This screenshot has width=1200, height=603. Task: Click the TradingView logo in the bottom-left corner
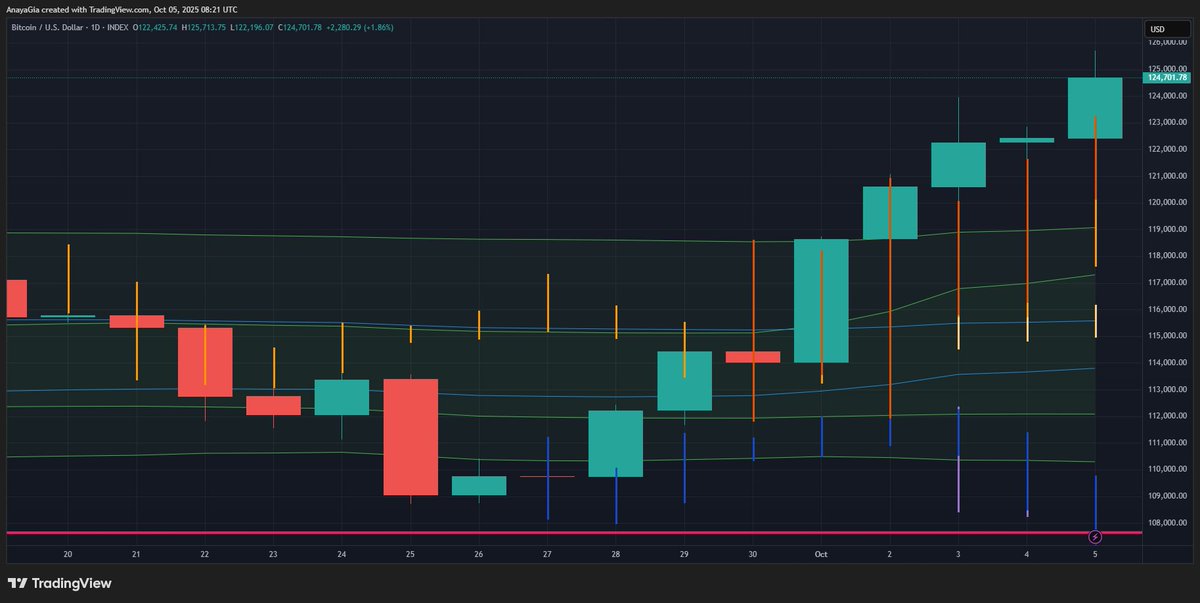60,583
